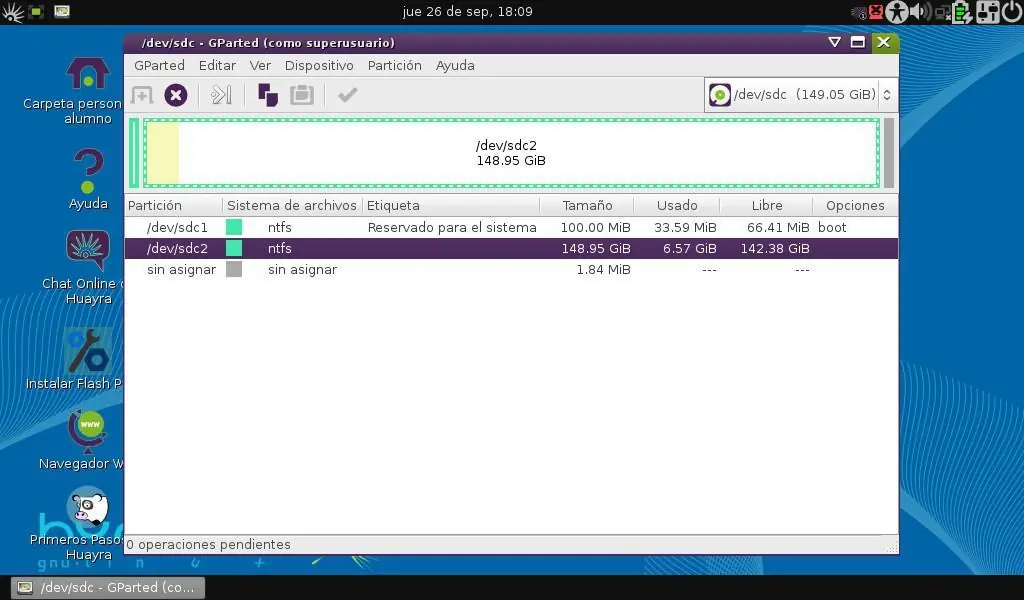
Task: Click the gray swatch for sin asignar
Action: tap(234, 269)
